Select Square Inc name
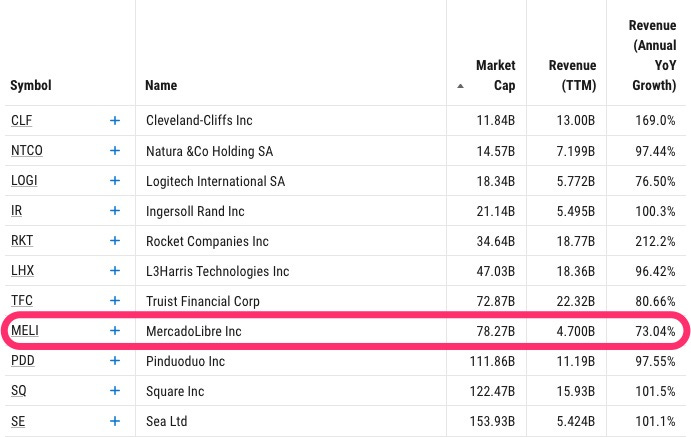 (x=175, y=391)
